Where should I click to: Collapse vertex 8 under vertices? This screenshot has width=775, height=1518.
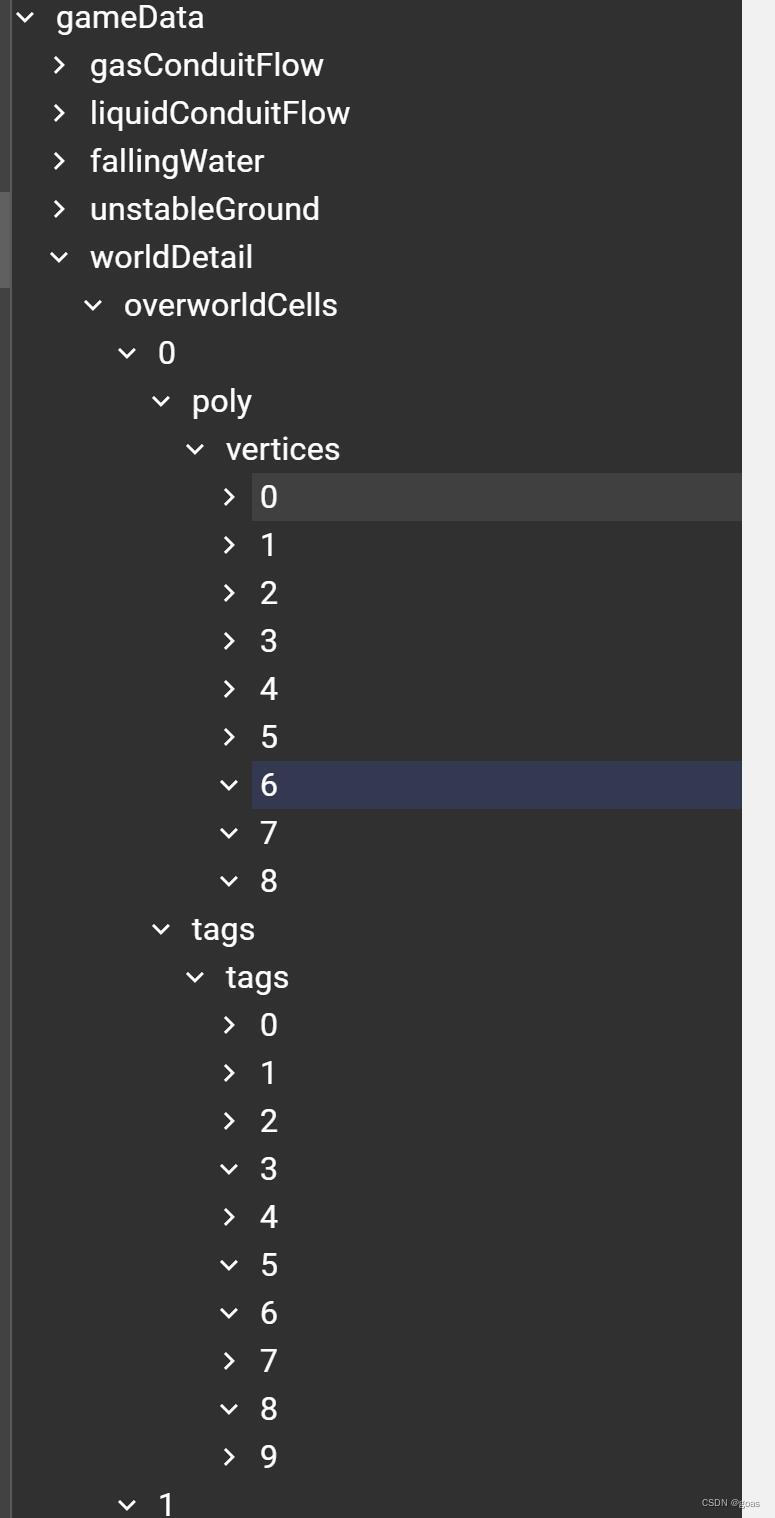pyautogui.click(x=229, y=881)
